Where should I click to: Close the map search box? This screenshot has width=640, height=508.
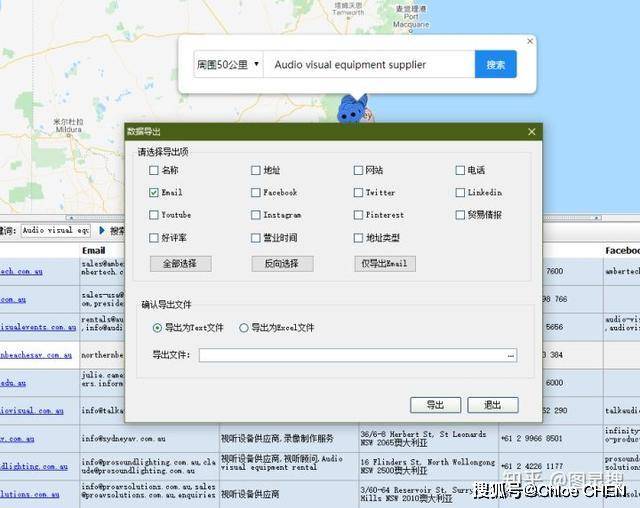(530, 41)
